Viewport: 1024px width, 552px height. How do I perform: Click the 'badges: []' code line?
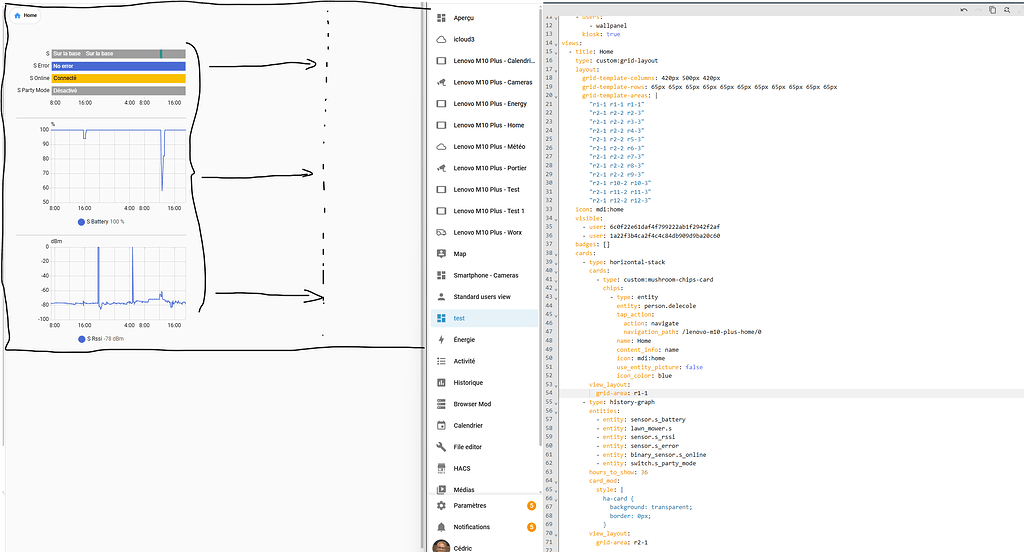592,244
